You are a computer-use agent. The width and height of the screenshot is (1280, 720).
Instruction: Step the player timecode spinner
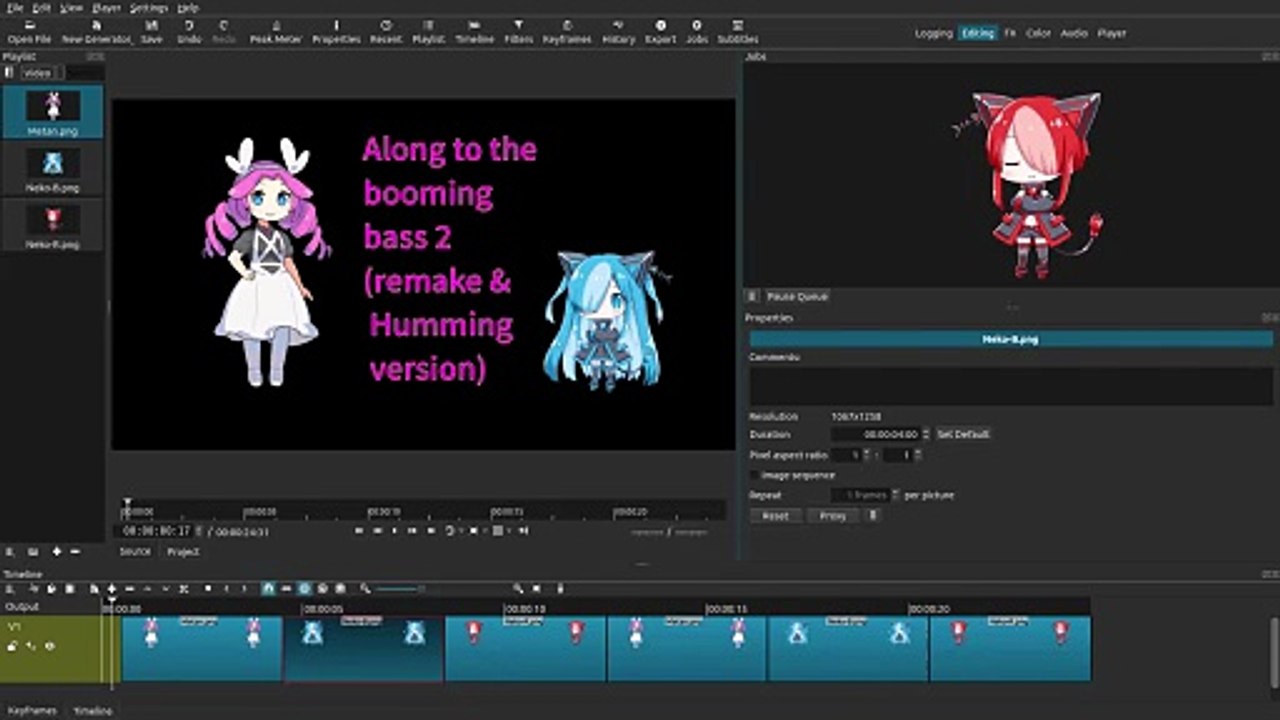199,531
